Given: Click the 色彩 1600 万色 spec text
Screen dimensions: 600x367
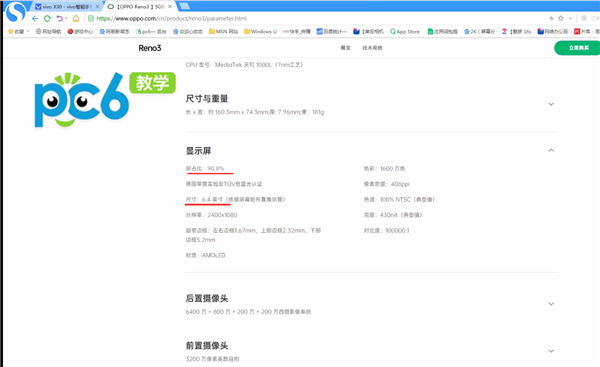Looking at the screenshot, I should point(384,168).
